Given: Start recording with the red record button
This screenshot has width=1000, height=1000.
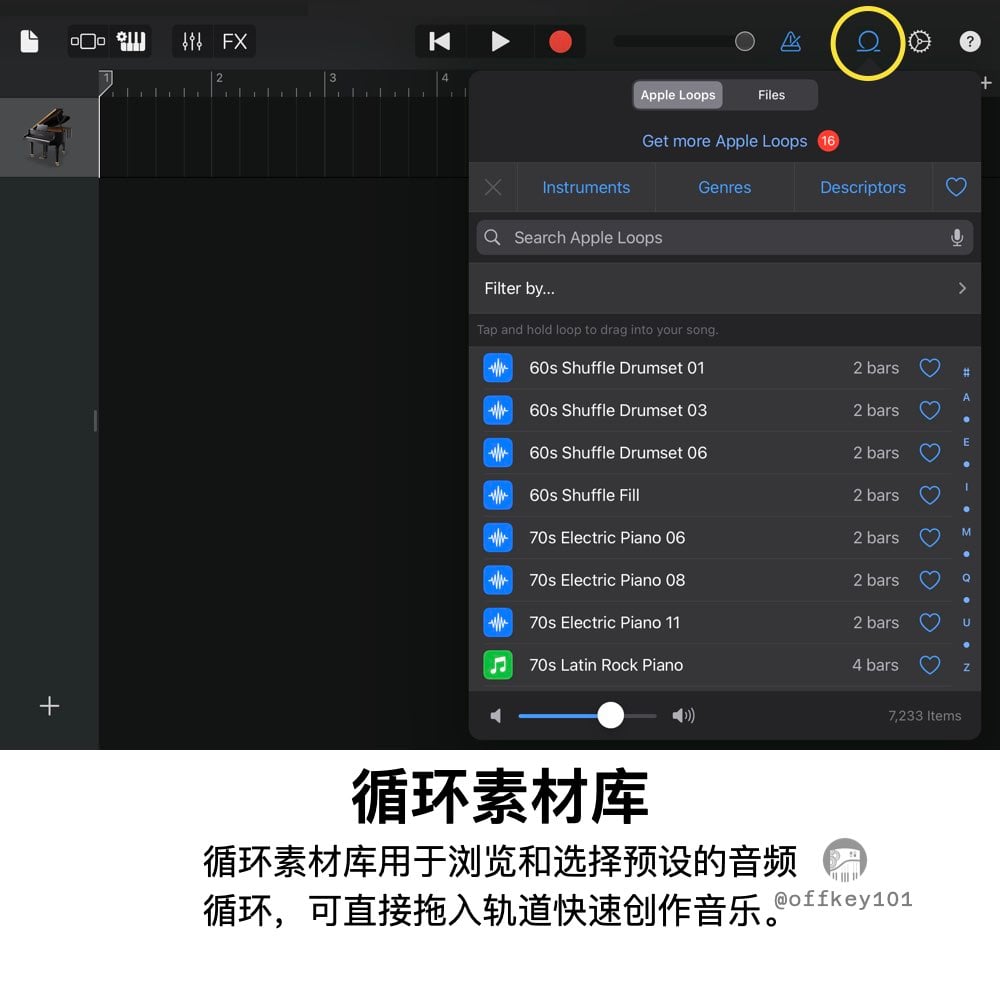Looking at the screenshot, I should (560, 41).
